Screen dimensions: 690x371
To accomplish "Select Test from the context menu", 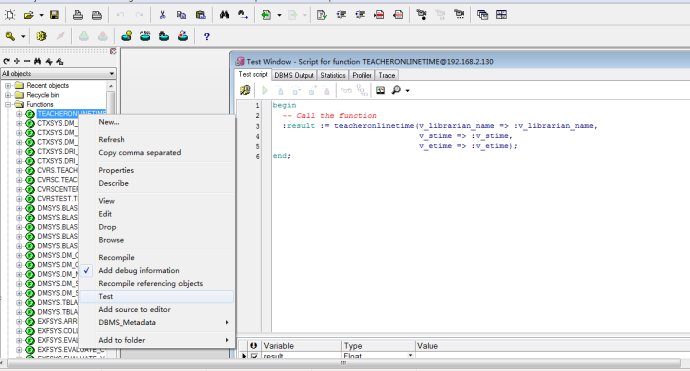I will (157, 297).
